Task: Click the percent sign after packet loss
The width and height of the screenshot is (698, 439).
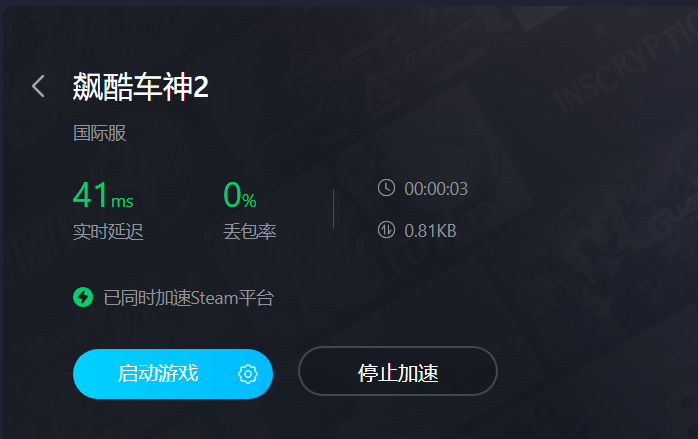Action: click(x=249, y=201)
